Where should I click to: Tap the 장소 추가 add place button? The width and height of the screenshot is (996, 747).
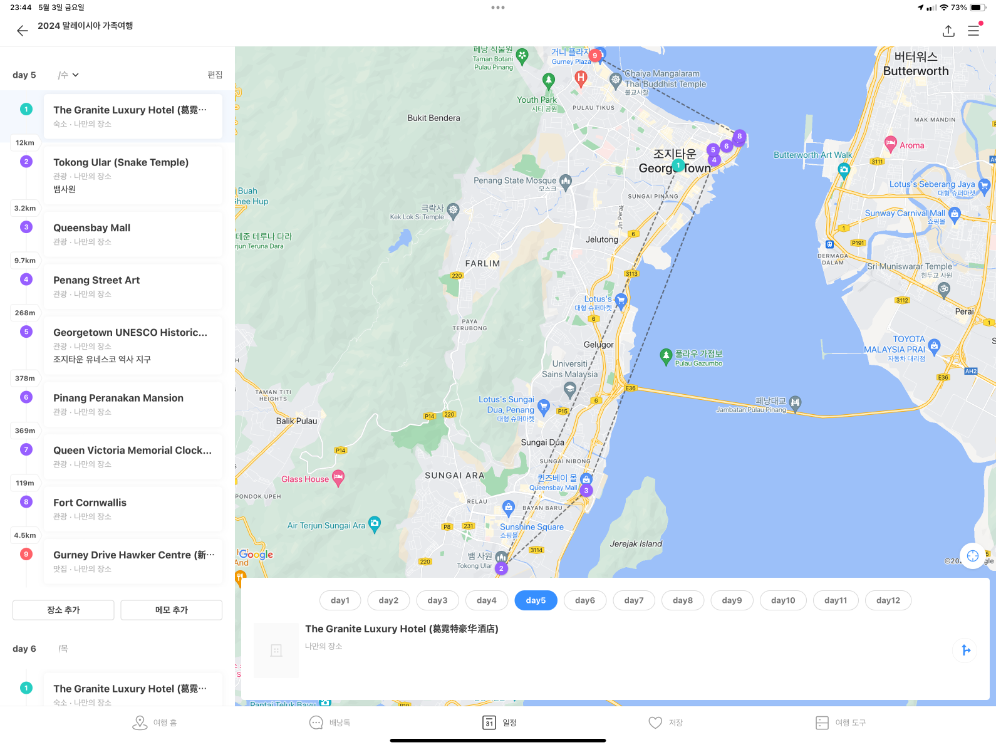63,610
